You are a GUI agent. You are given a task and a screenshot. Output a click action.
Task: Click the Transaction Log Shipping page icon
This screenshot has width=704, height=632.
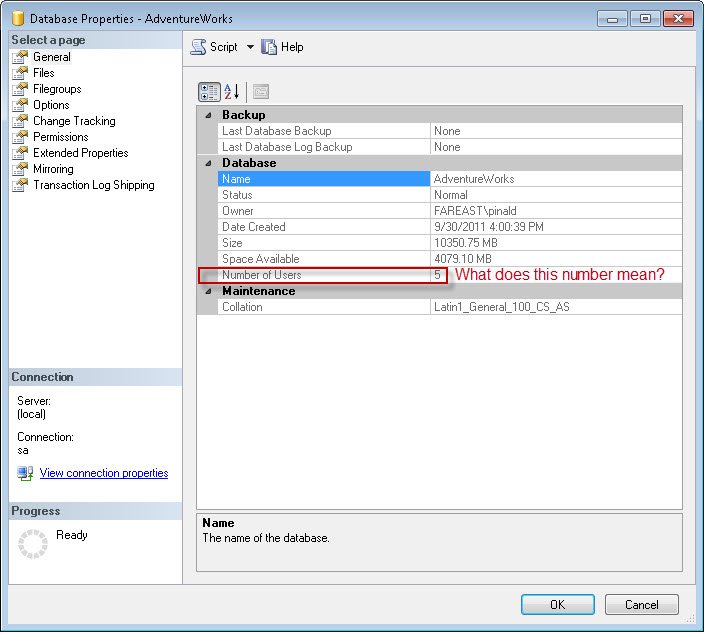coord(20,185)
